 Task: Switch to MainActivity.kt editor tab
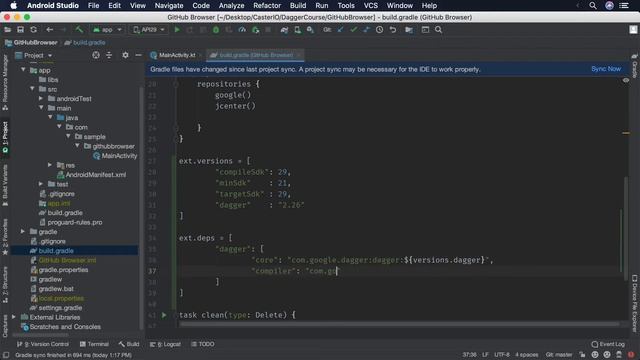coord(176,55)
